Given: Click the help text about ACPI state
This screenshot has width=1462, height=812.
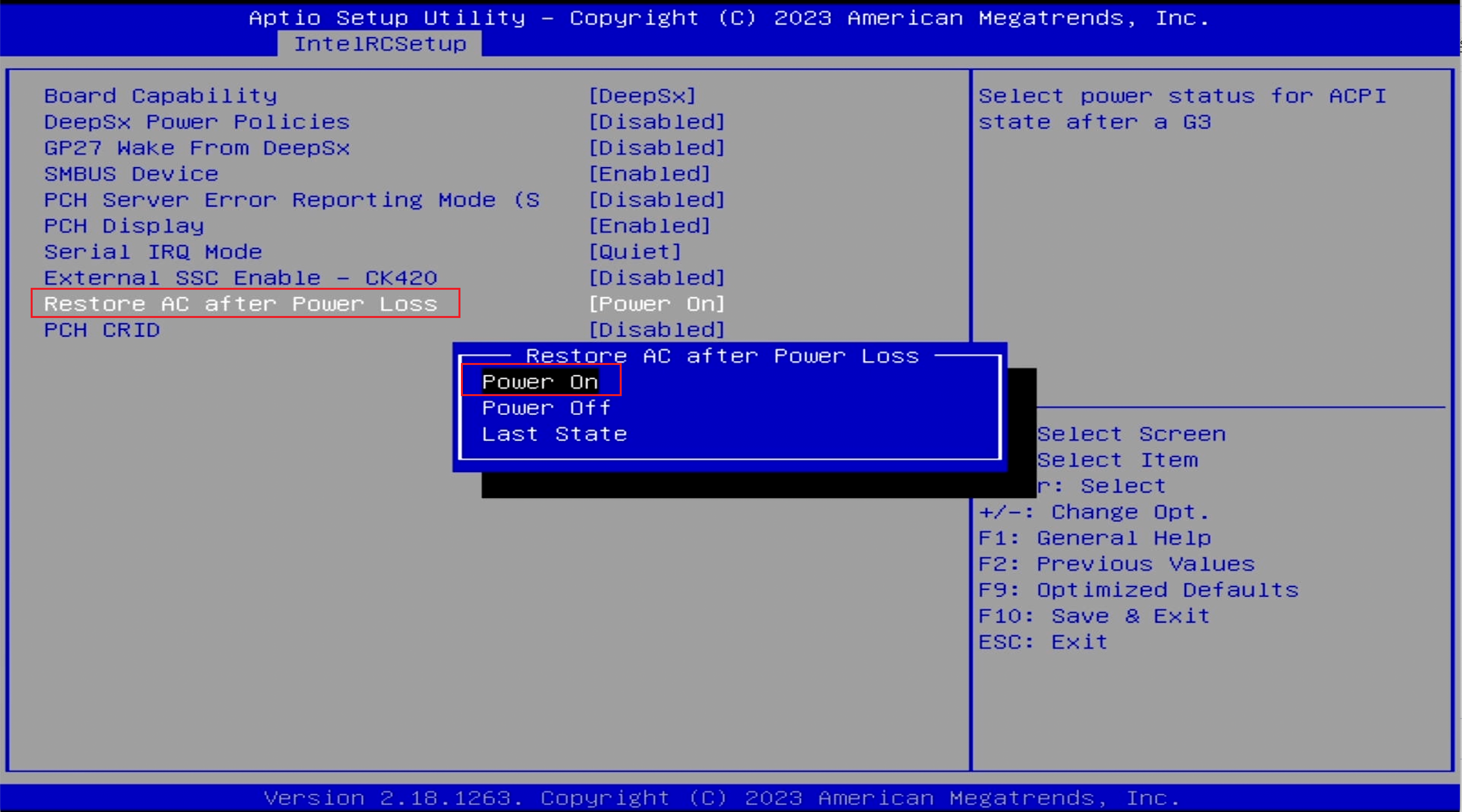Looking at the screenshot, I should click(x=1183, y=109).
